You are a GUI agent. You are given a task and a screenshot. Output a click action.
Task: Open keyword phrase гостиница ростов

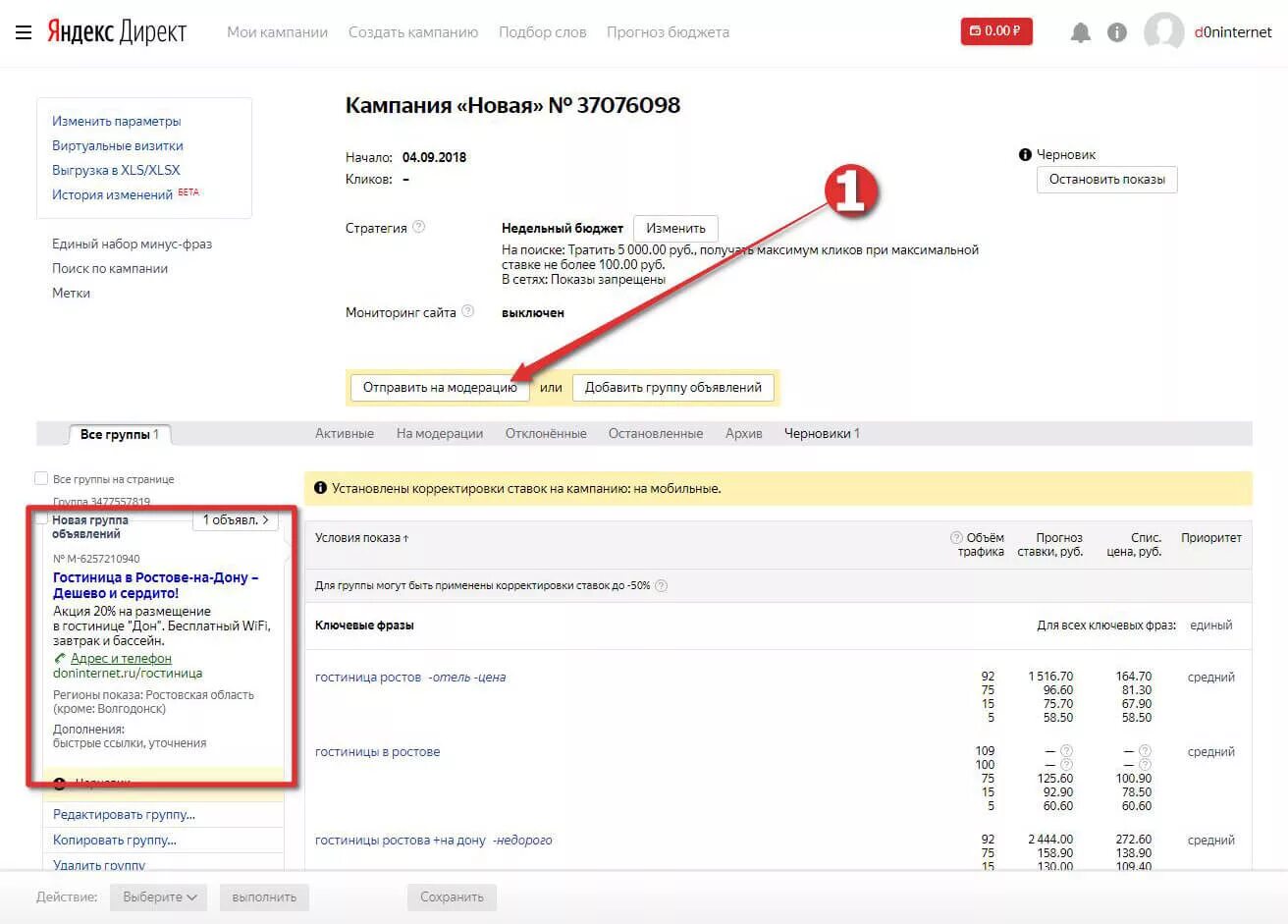click(368, 677)
